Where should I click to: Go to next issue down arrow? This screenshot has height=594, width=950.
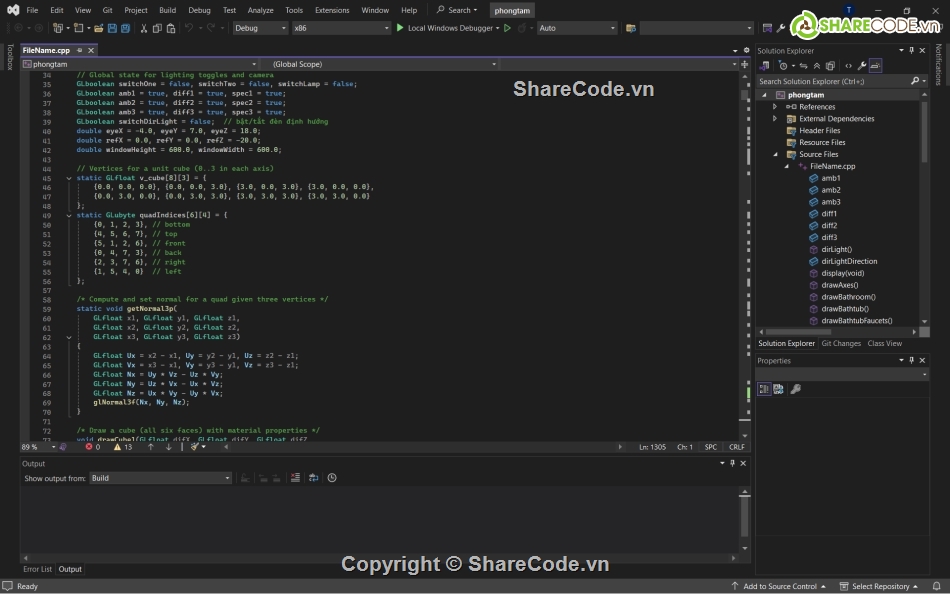coord(168,447)
